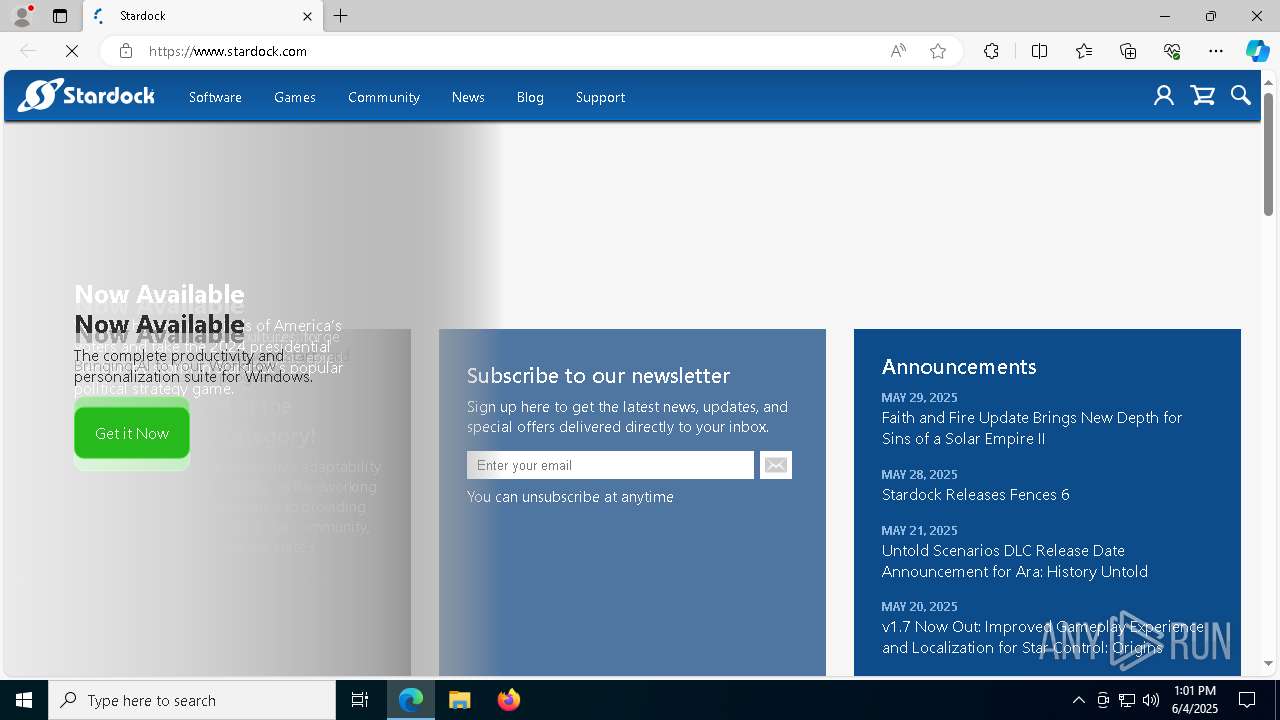Click the Subscribe to our newsletter heading
The image size is (1280, 720).
coord(598,375)
